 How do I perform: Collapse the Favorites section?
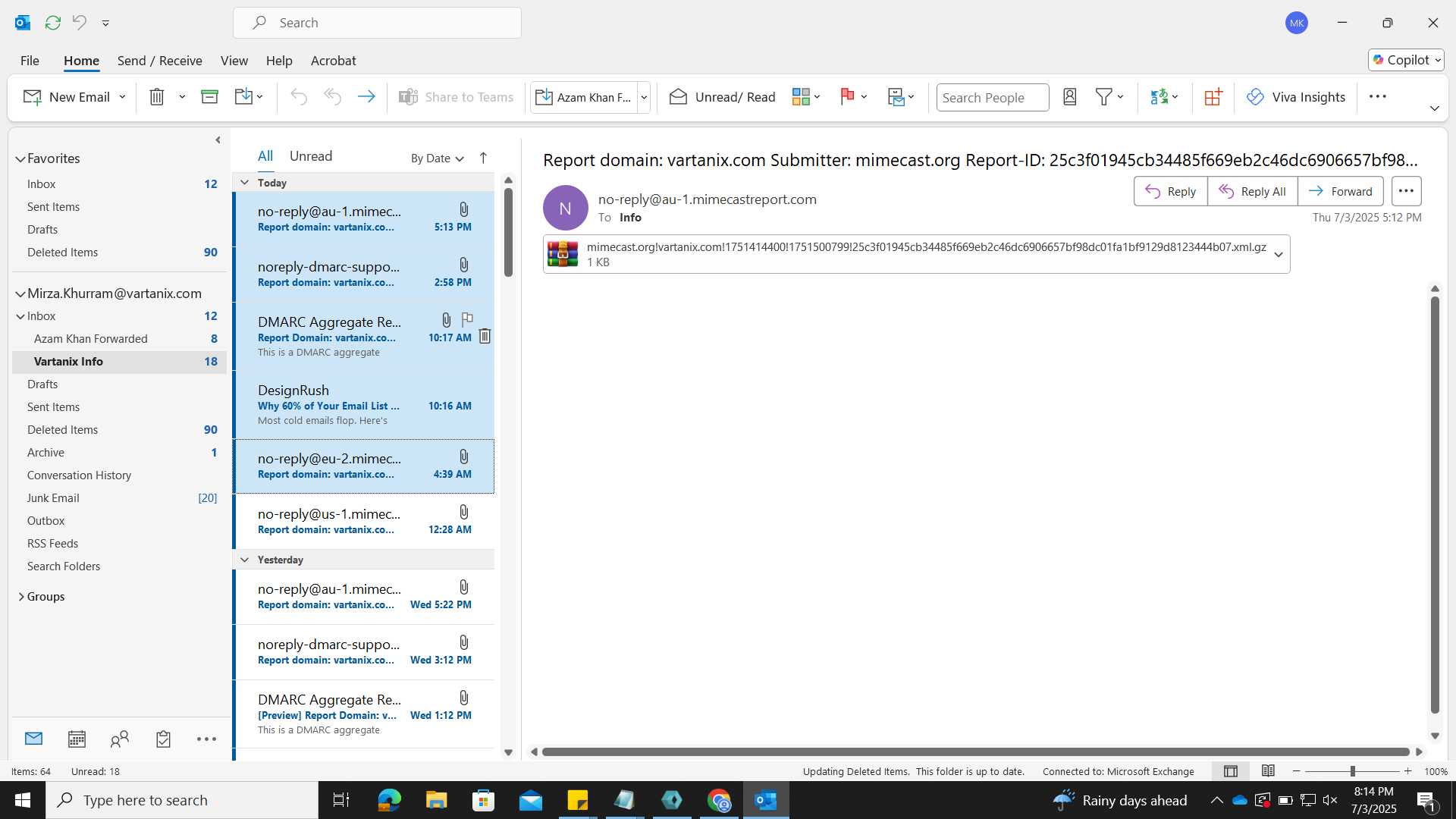(x=20, y=158)
